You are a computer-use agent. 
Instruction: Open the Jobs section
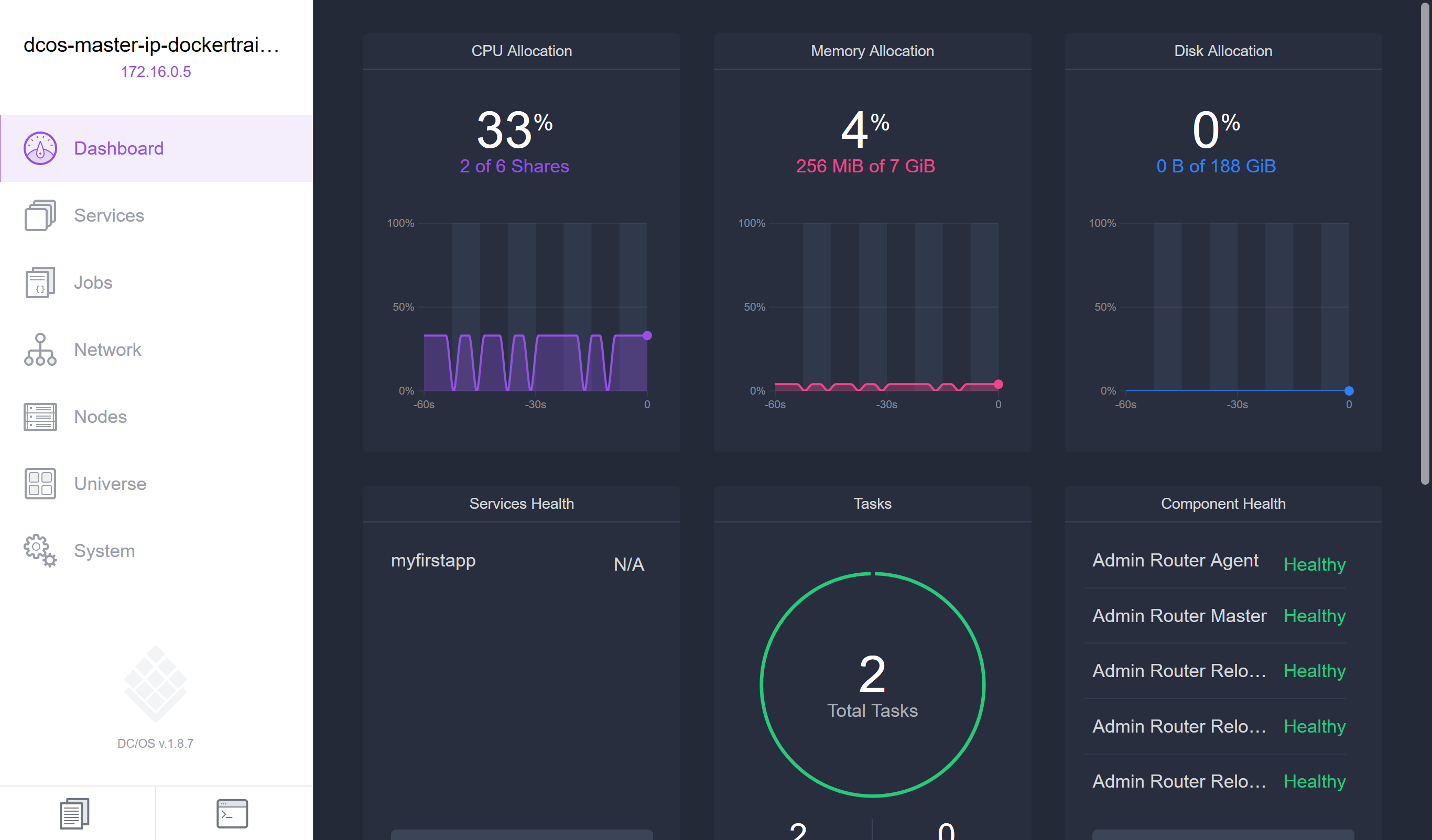tap(156, 282)
